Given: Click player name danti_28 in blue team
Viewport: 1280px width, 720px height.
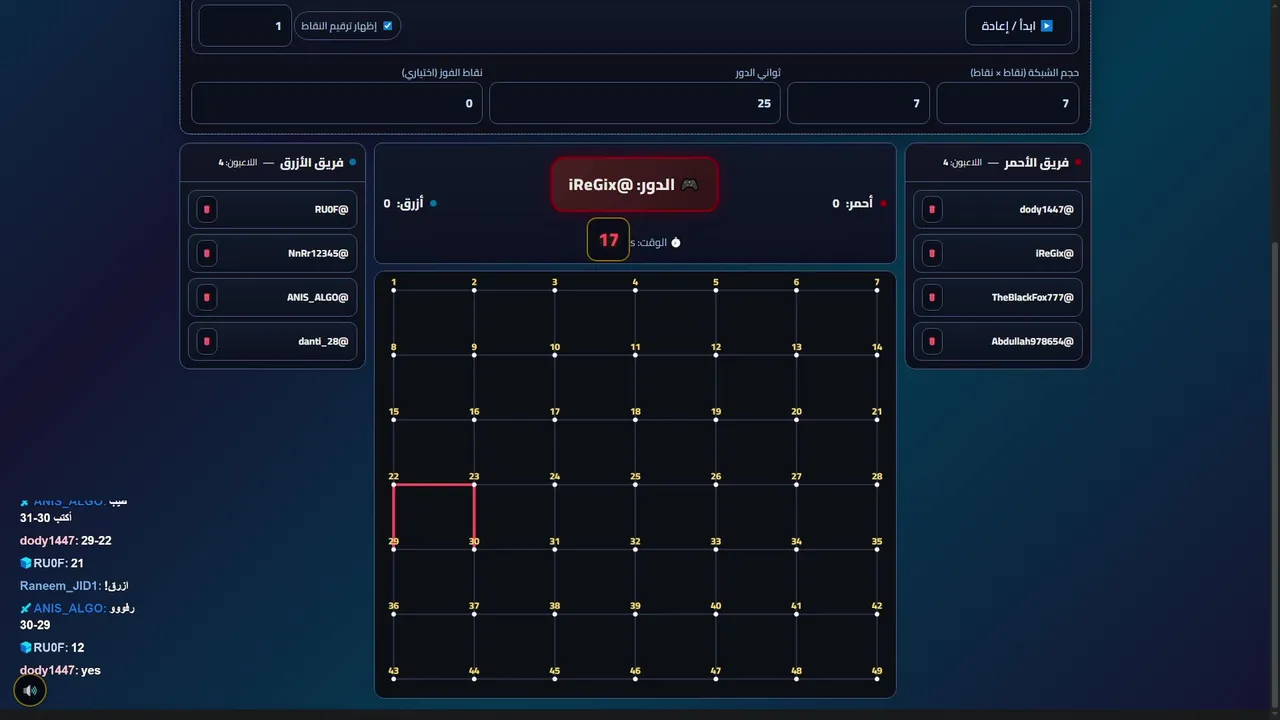Looking at the screenshot, I should click(x=323, y=342).
